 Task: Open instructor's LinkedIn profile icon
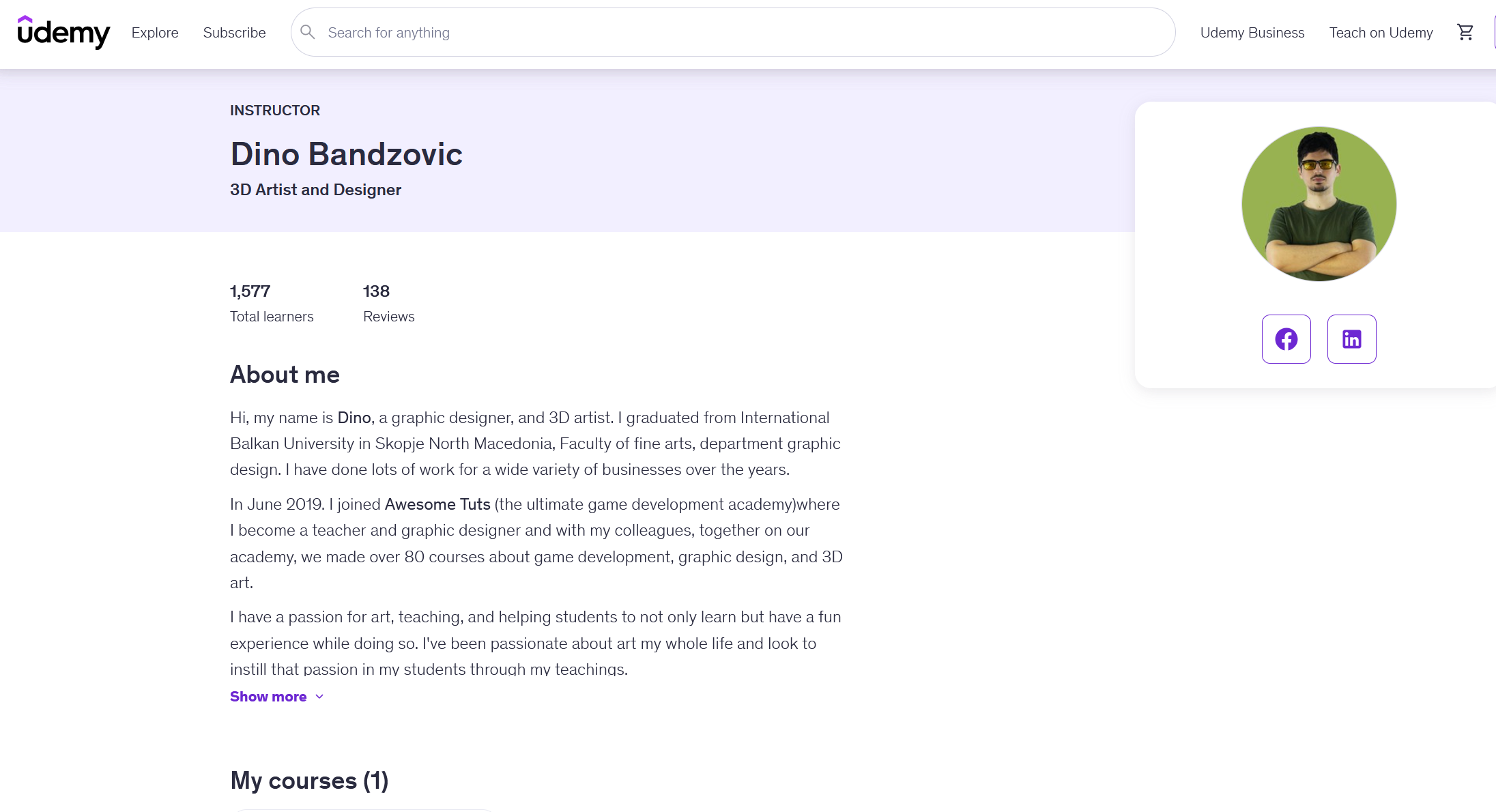(1351, 339)
